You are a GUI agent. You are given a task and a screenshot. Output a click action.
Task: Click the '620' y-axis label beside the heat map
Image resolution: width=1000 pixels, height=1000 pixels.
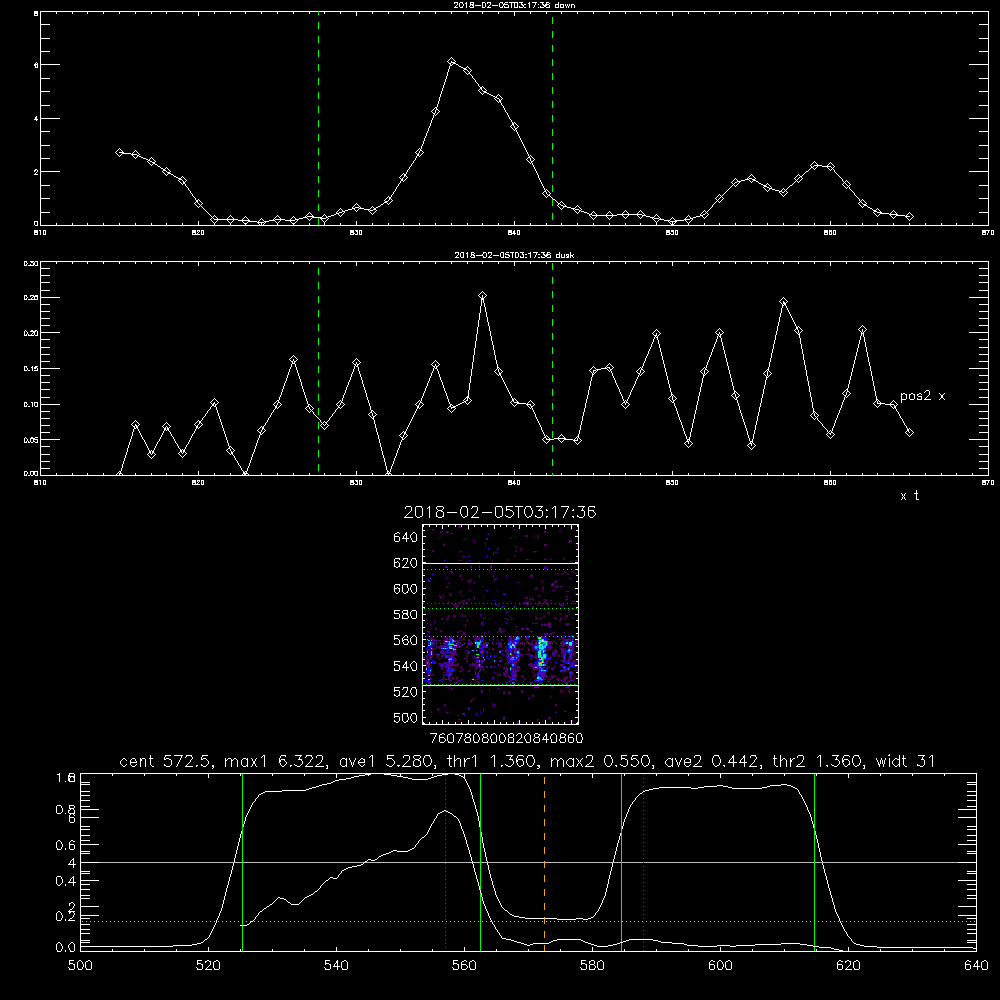click(x=406, y=563)
